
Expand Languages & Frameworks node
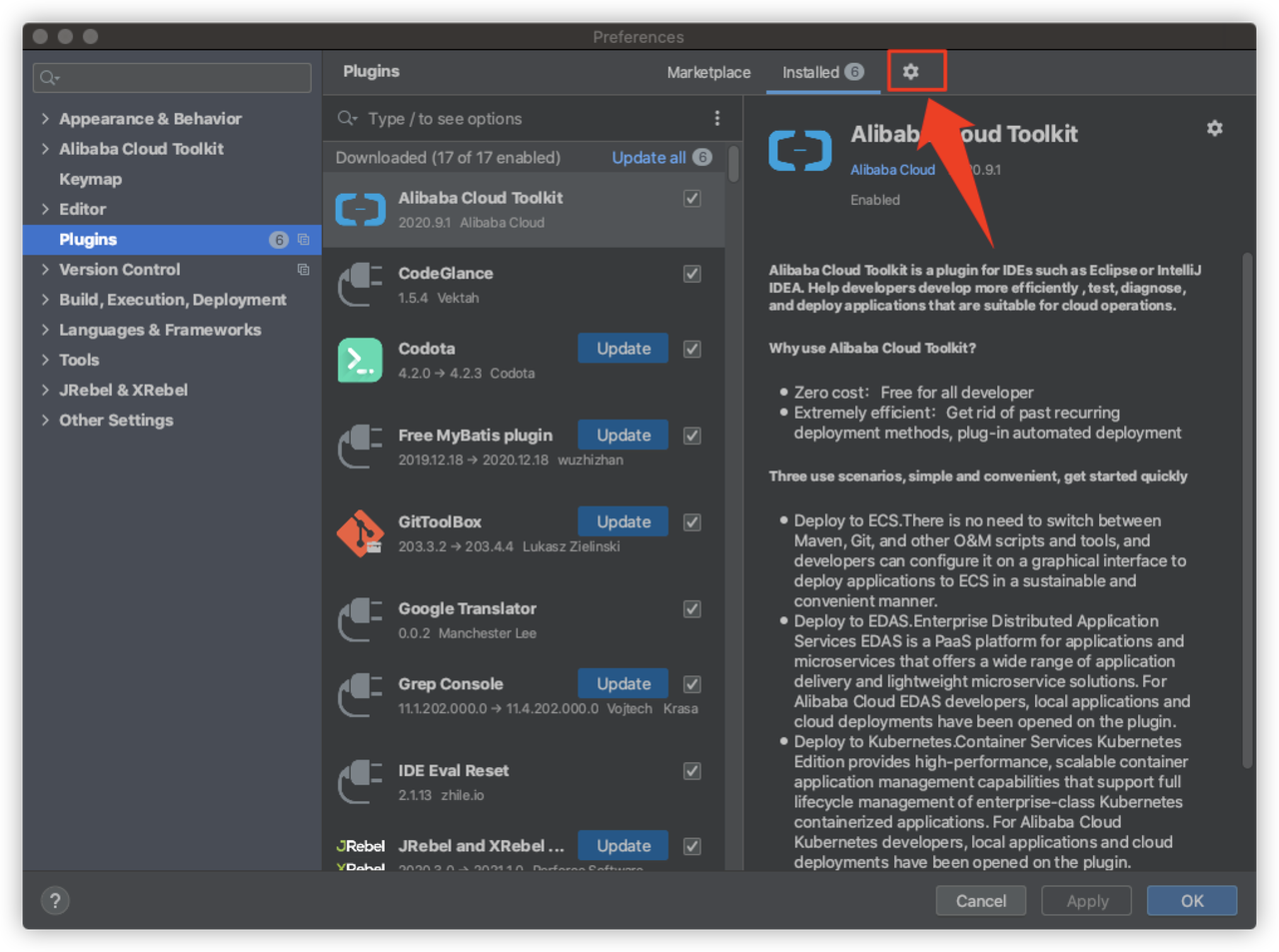(x=45, y=330)
